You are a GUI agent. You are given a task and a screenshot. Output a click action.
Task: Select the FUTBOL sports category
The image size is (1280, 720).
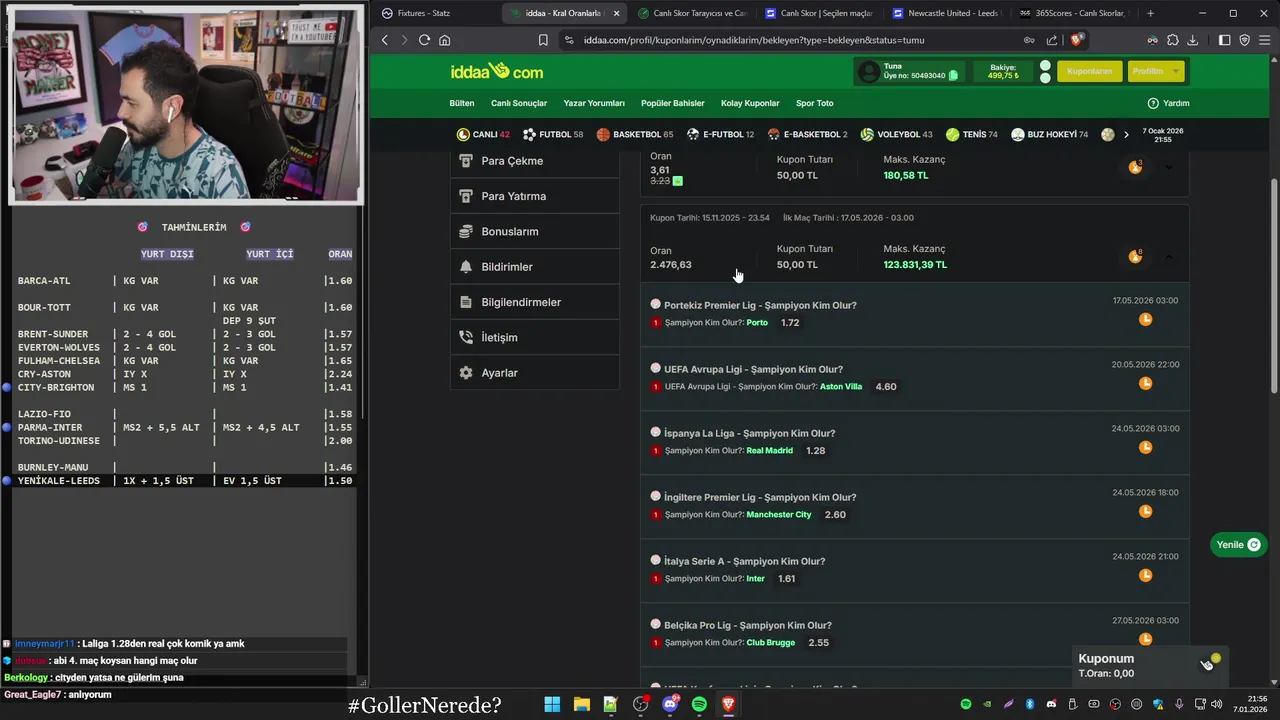click(x=554, y=134)
